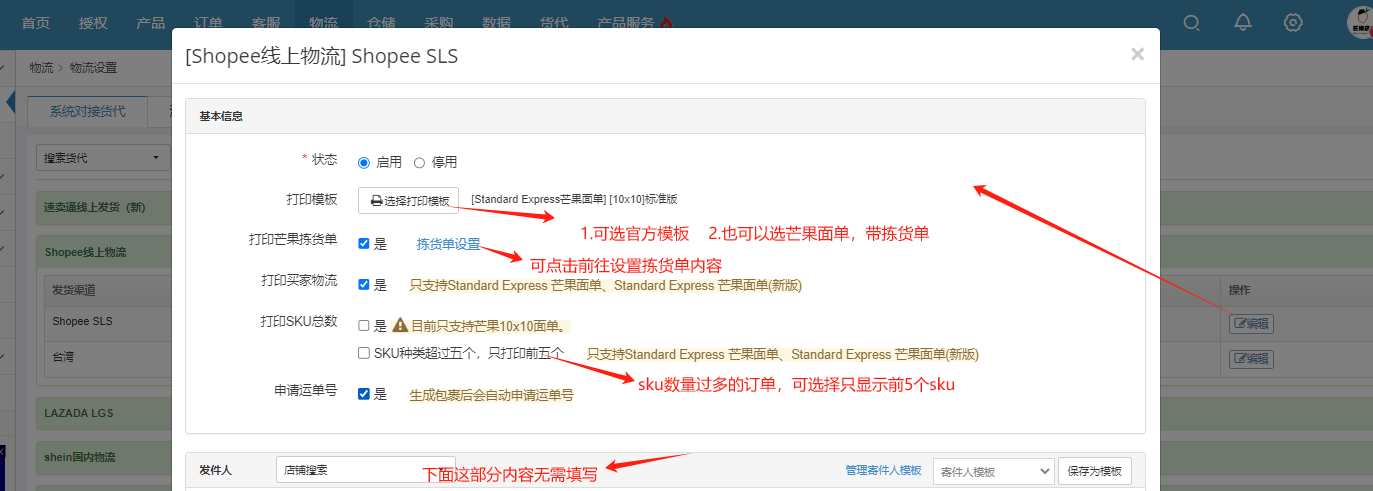Open the 管理寄件人模板 link
The height and width of the screenshot is (491, 1373).
pyautogui.click(x=883, y=471)
